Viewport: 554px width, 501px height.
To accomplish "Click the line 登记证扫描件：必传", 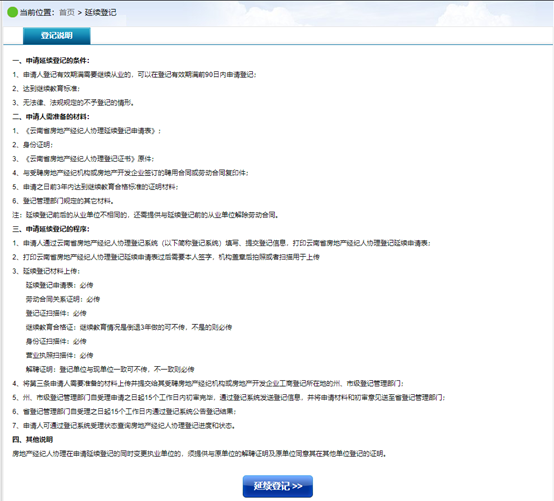I will coord(56,313).
